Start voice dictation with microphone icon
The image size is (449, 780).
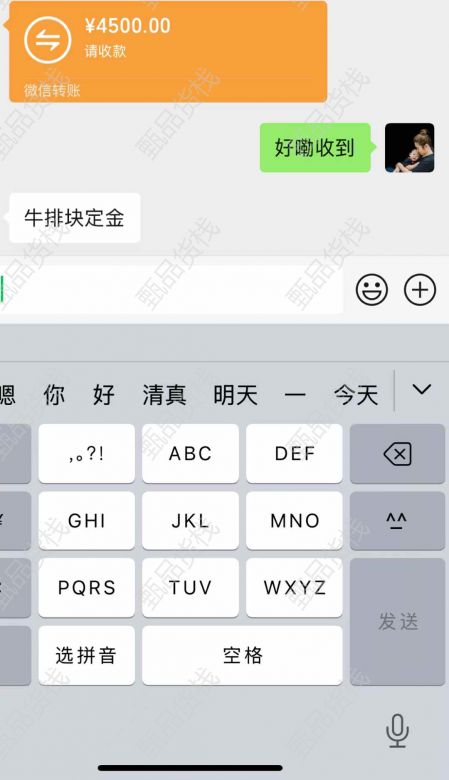point(397,730)
